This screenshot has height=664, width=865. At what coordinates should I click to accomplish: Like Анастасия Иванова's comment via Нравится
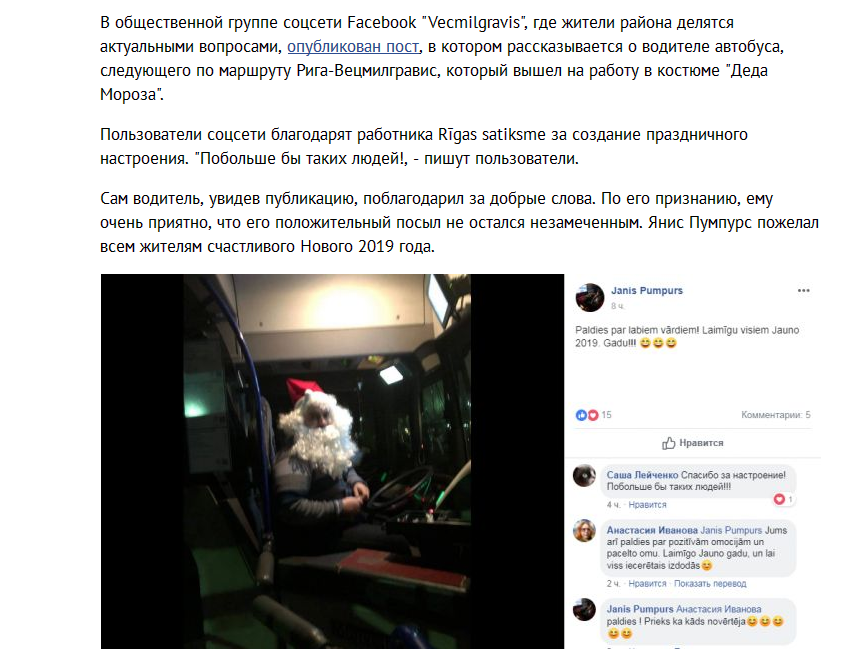(647, 583)
